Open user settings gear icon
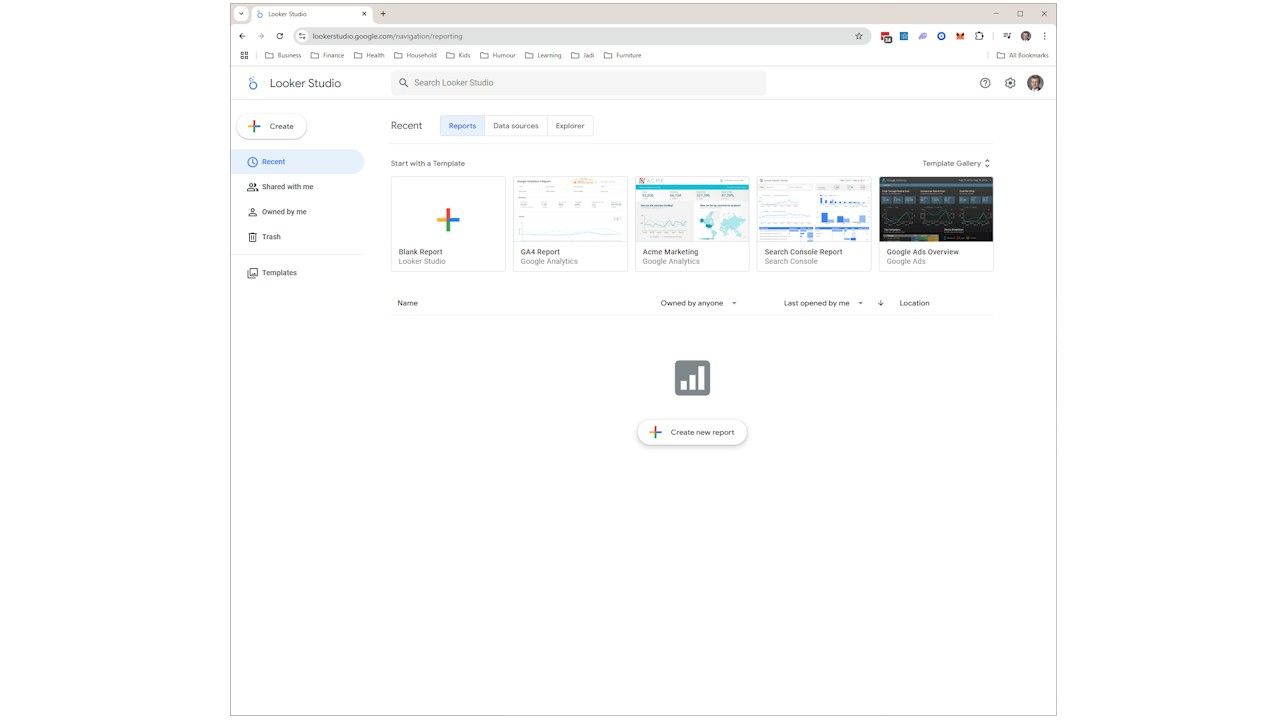 1010,83
